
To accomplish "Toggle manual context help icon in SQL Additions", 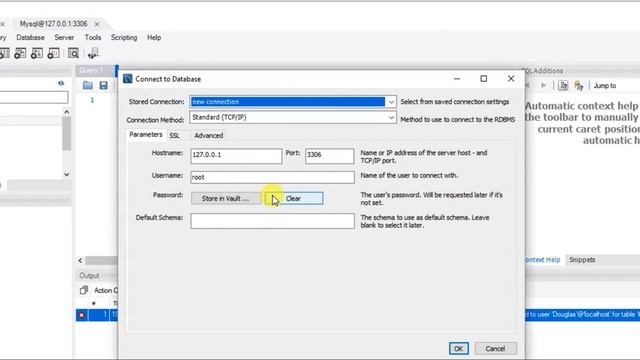I will [563, 85].
